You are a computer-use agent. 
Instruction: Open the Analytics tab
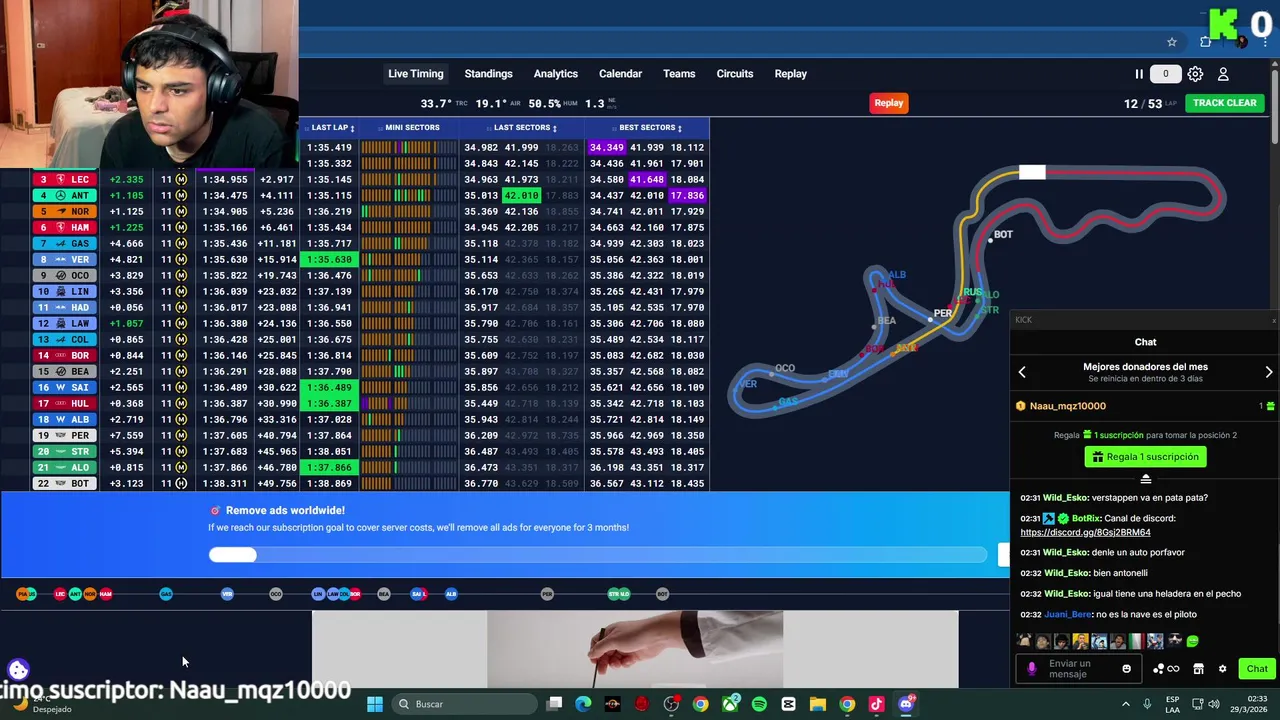click(x=555, y=74)
